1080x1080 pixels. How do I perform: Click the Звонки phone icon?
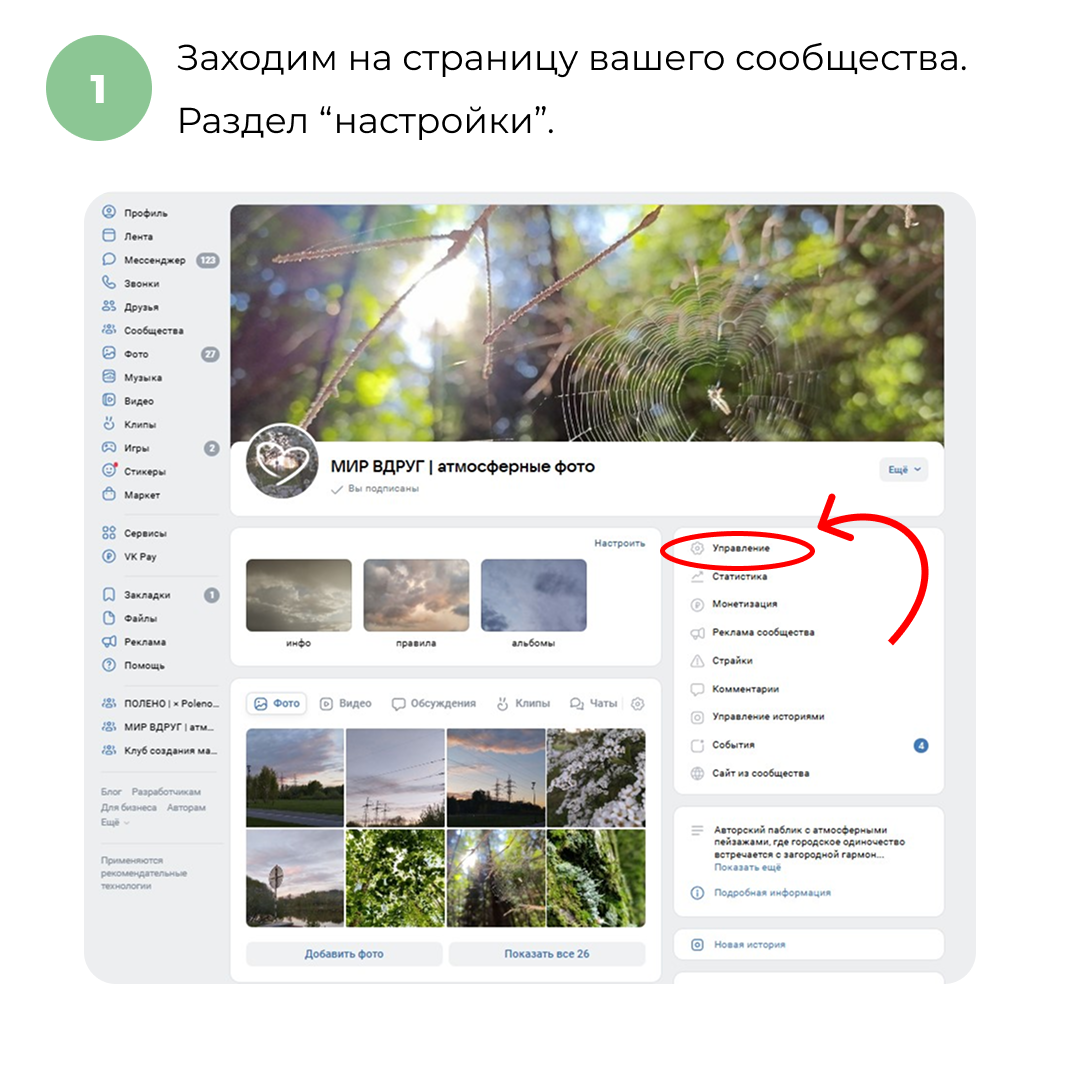click(x=109, y=283)
